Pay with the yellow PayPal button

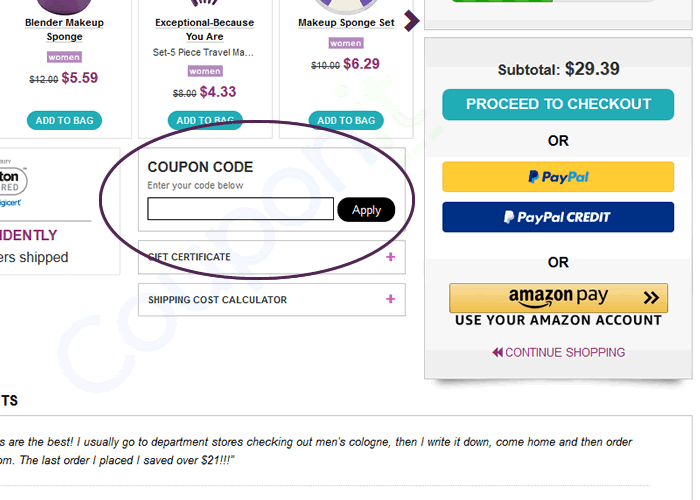pos(558,177)
